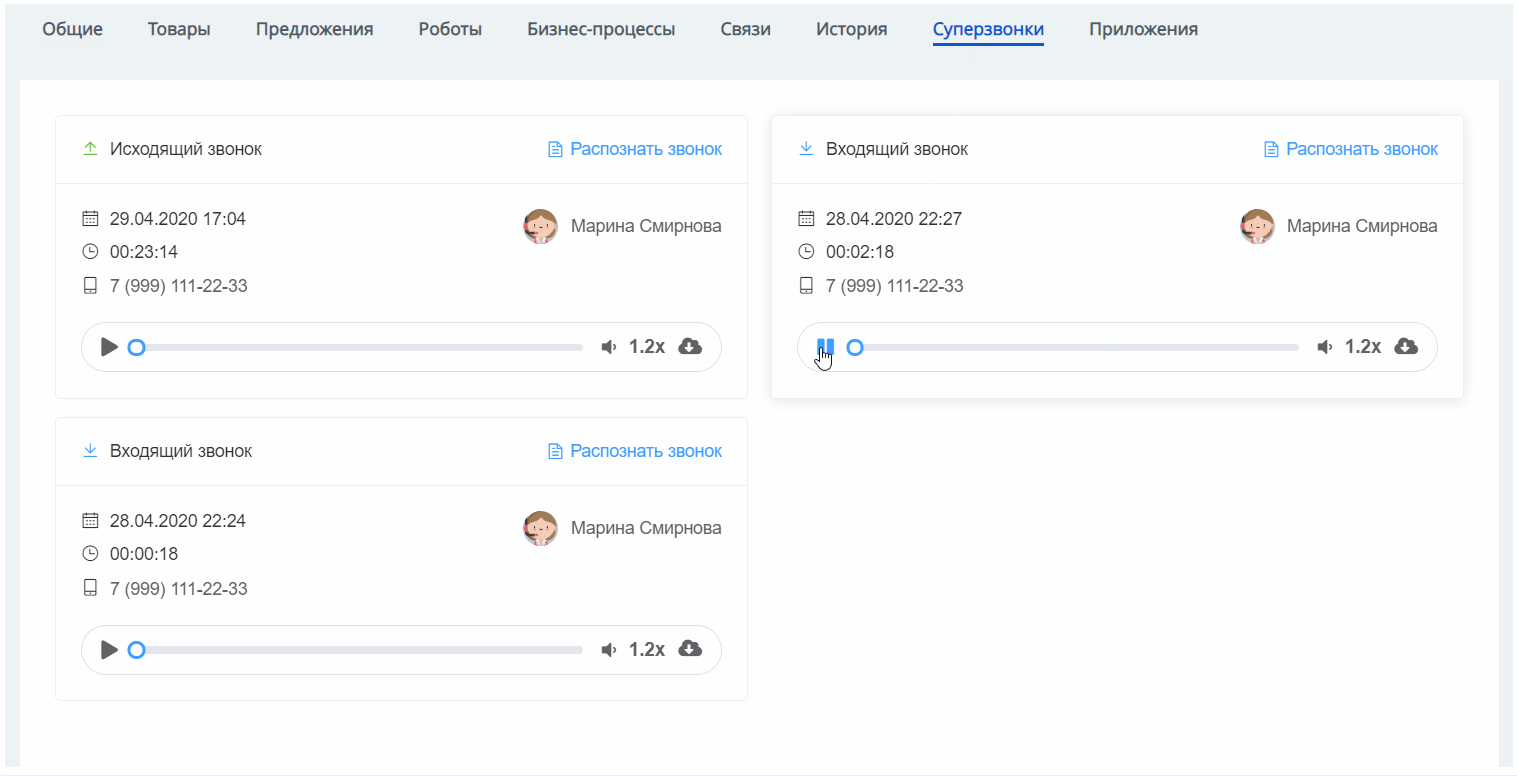Mute volume on the 29.04.2020 outgoing call

[608, 347]
